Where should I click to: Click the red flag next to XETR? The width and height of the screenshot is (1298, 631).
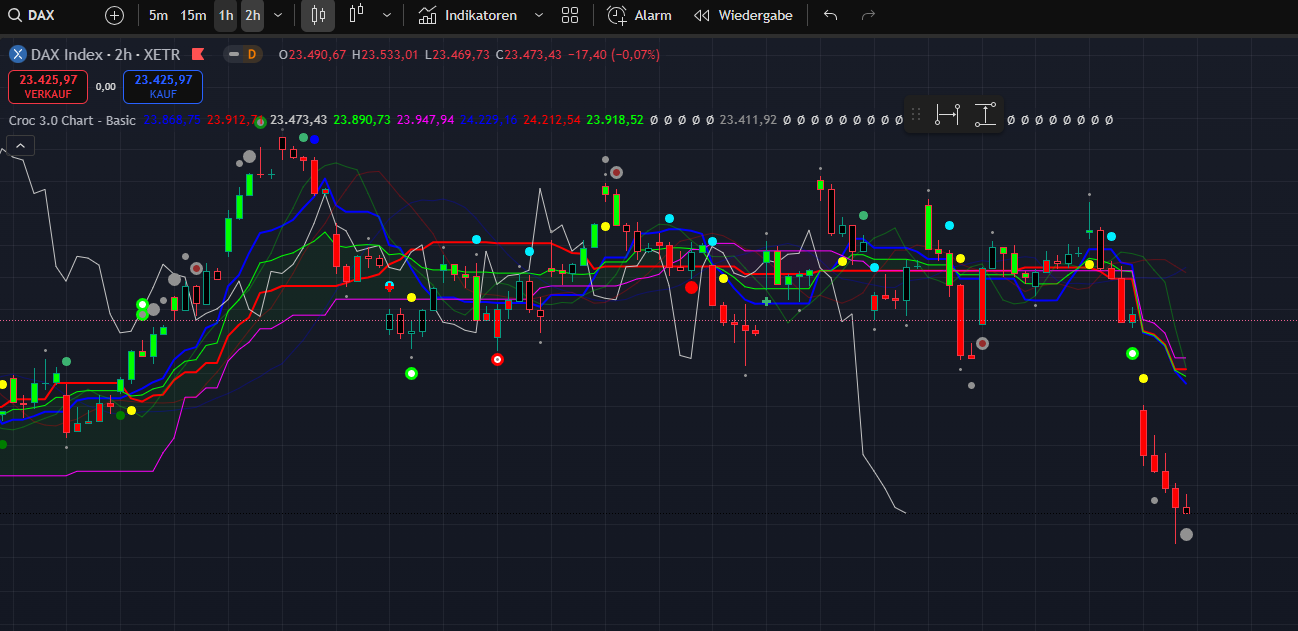198,54
